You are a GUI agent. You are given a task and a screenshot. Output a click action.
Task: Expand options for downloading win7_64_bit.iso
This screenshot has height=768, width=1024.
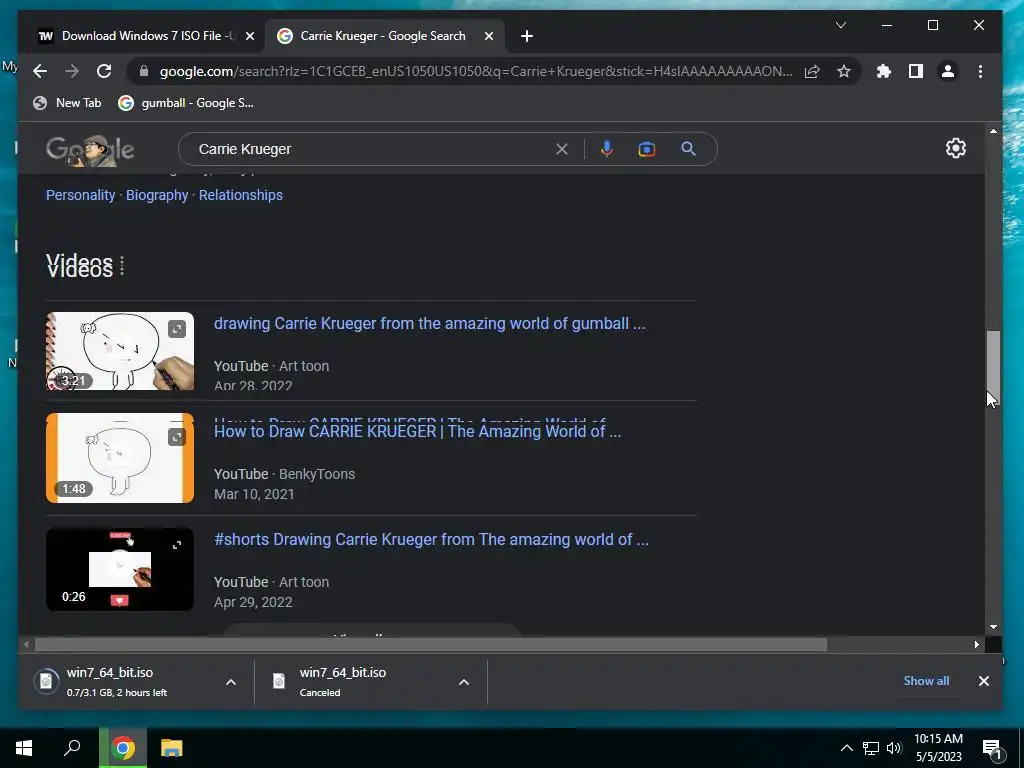click(x=231, y=682)
